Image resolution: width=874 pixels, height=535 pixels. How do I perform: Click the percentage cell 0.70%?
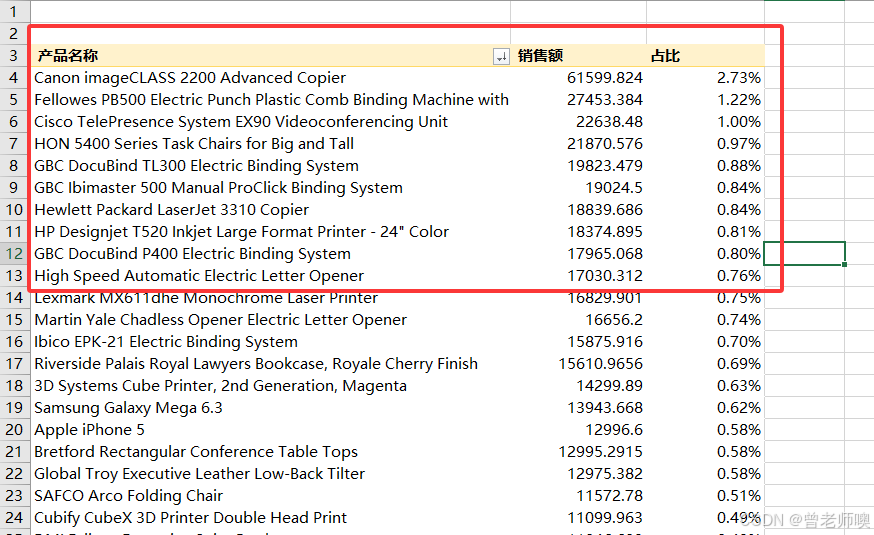point(705,342)
